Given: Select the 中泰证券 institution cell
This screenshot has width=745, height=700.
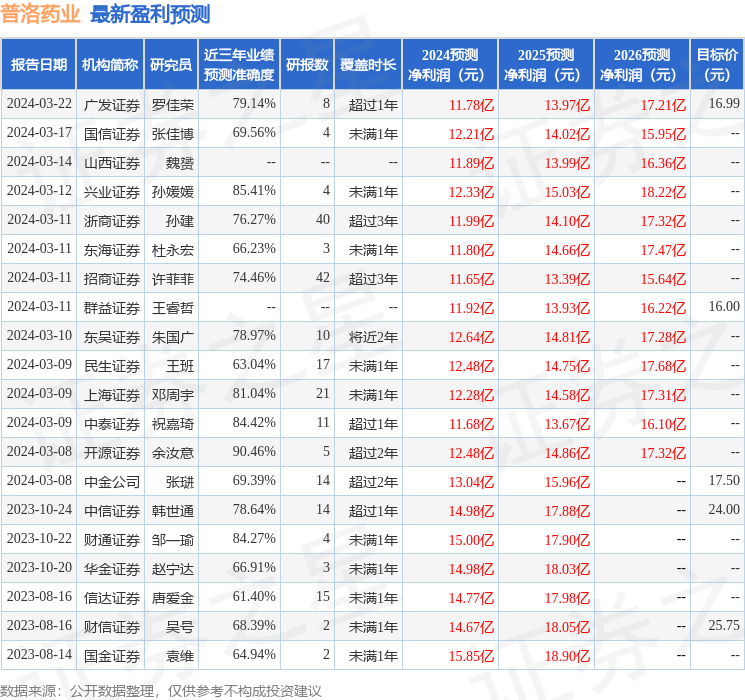Looking at the screenshot, I should pyautogui.click(x=112, y=424).
